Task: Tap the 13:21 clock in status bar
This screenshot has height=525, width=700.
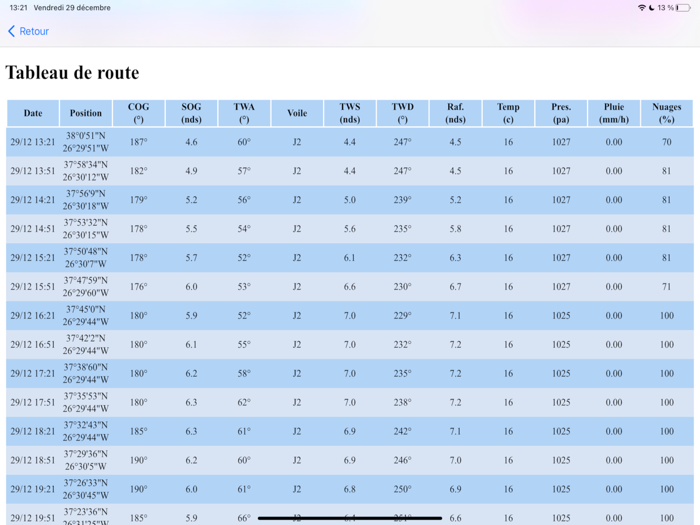Action: [x=18, y=8]
